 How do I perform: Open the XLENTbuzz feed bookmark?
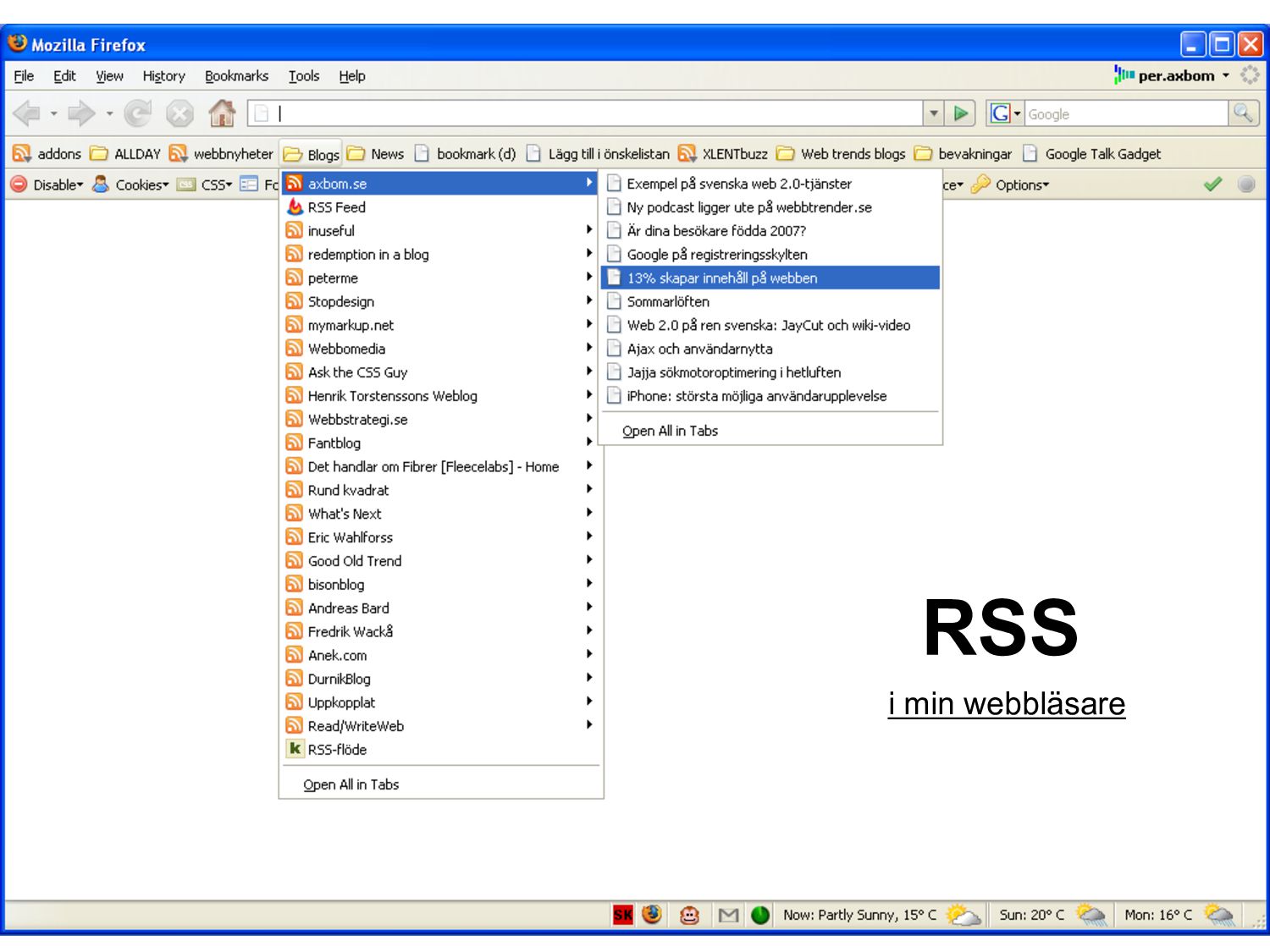pos(722,154)
